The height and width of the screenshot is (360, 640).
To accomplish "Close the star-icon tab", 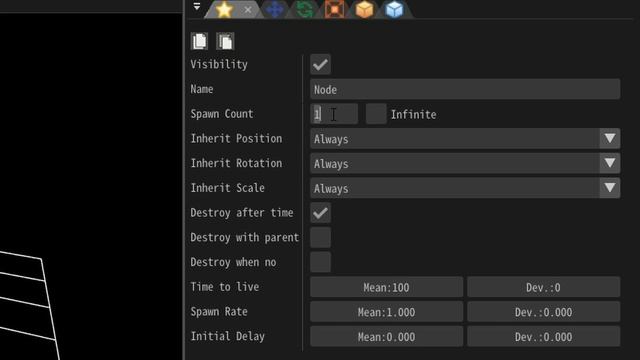I will [248, 9].
